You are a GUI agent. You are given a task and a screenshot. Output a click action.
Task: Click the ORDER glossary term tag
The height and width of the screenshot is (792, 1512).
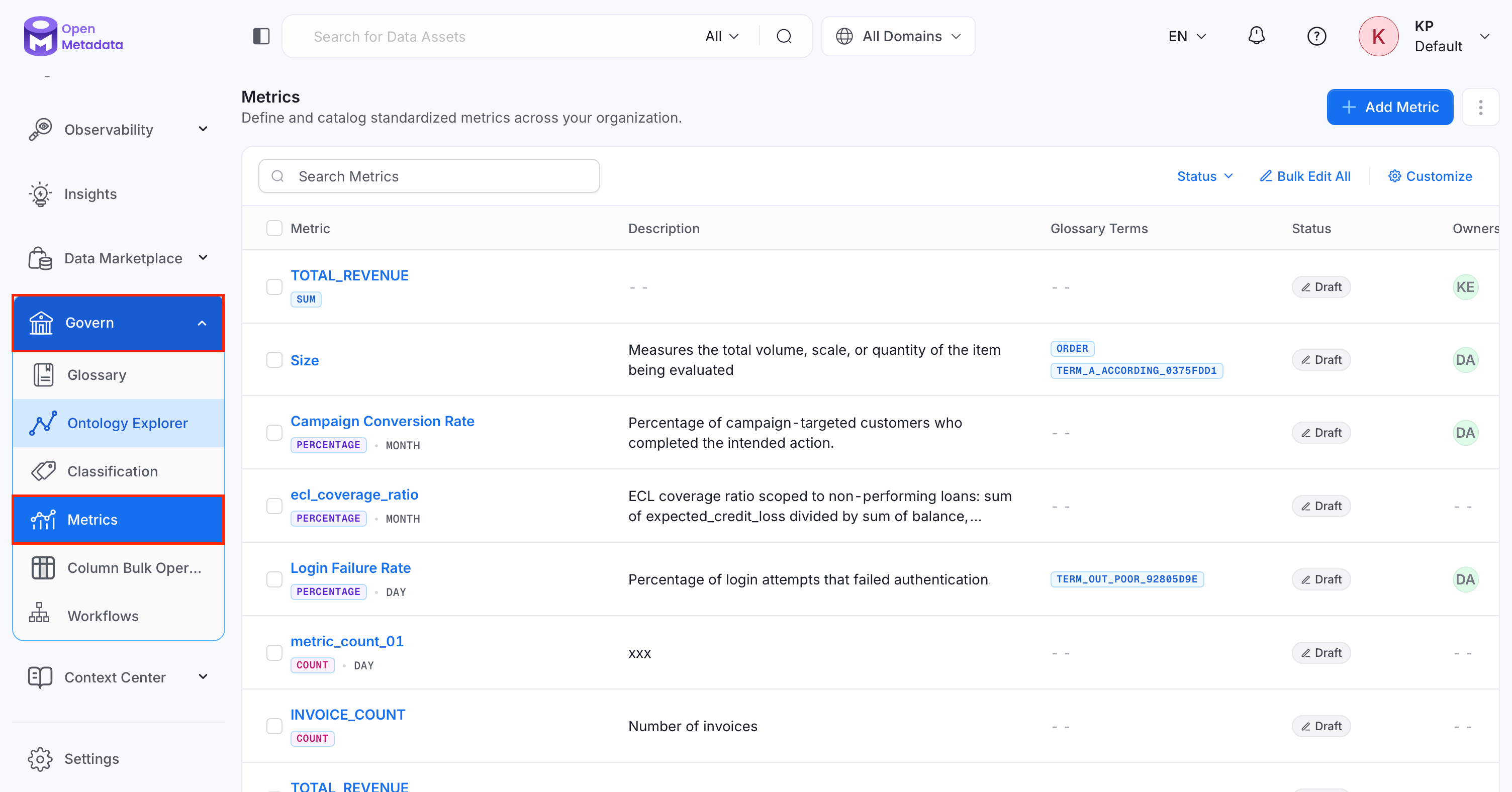1072,348
